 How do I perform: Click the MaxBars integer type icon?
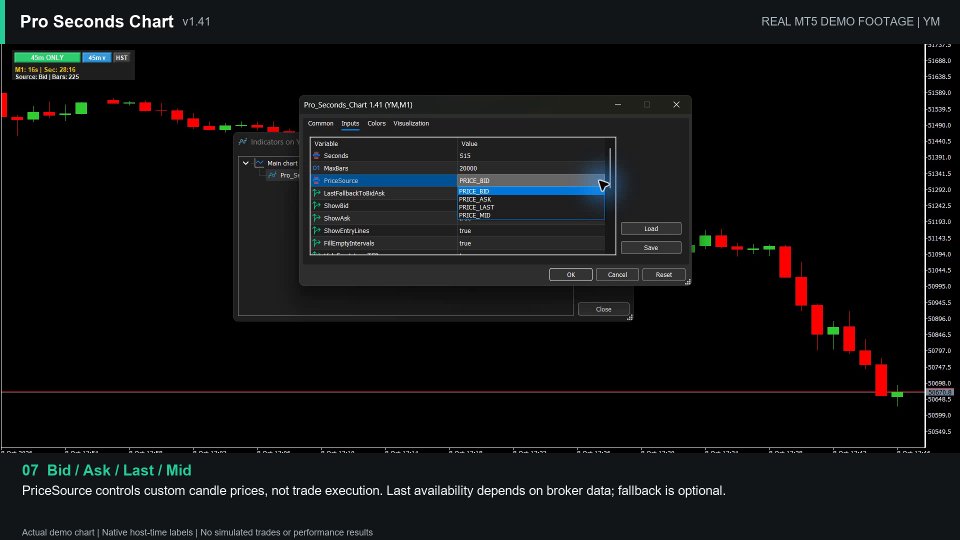tap(317, 168)
